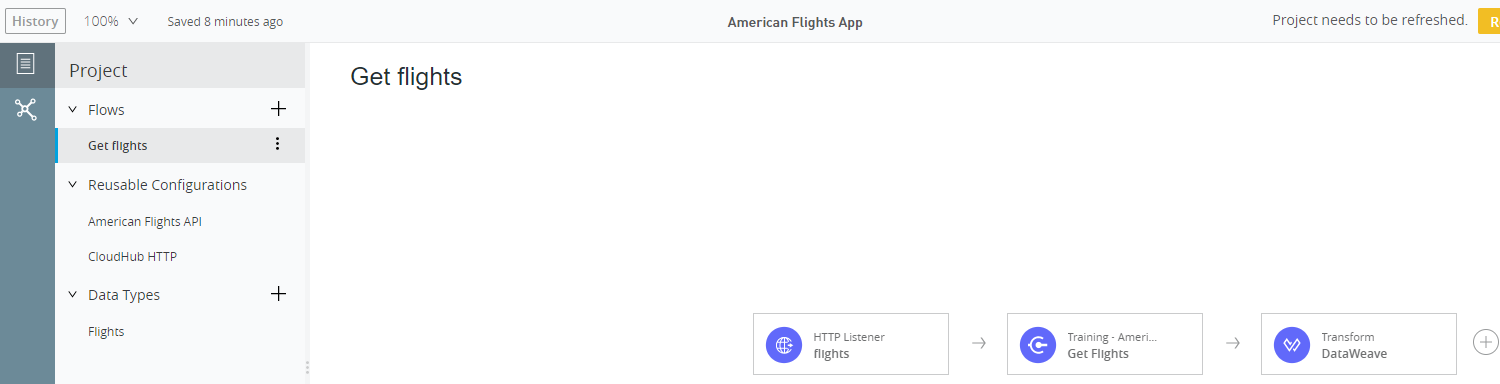Add a new data type with plus icon
Viewport: 1500px width, 384px height.
pos(279,293)
